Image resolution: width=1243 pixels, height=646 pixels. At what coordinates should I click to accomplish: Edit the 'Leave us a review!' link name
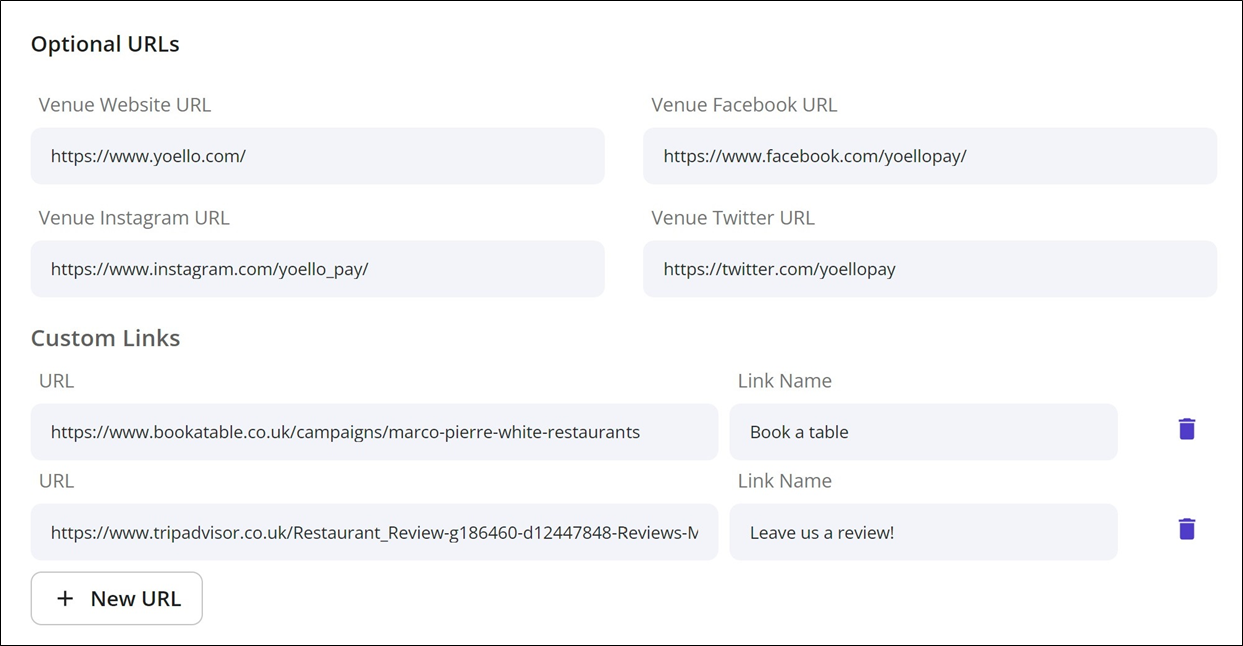(922, 532)
